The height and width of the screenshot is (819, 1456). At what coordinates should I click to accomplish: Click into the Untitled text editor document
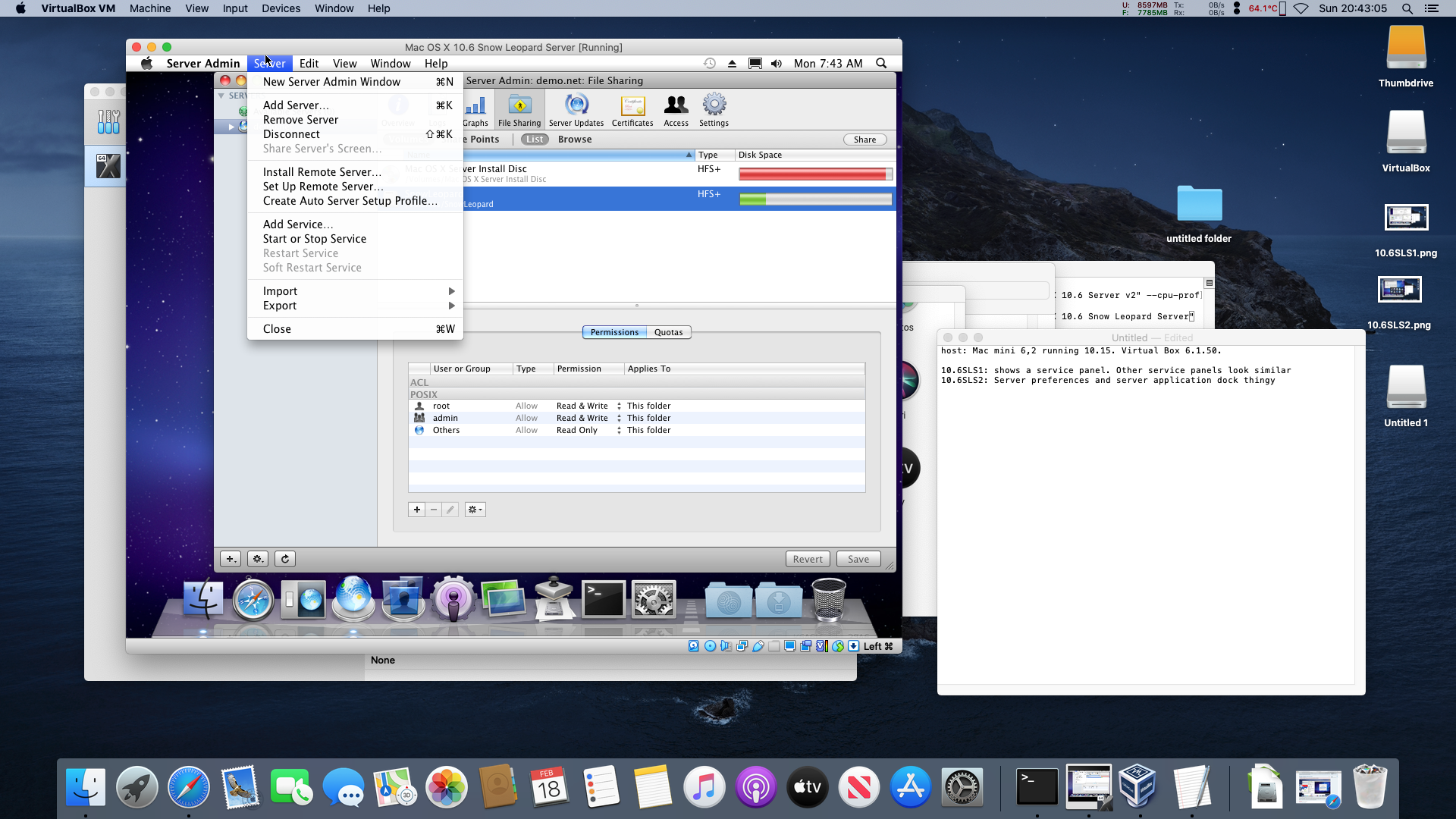click(1145, 516)
